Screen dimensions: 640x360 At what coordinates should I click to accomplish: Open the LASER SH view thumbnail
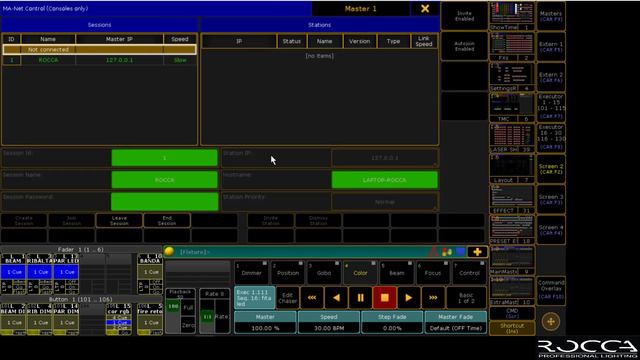tap(512, 138)
